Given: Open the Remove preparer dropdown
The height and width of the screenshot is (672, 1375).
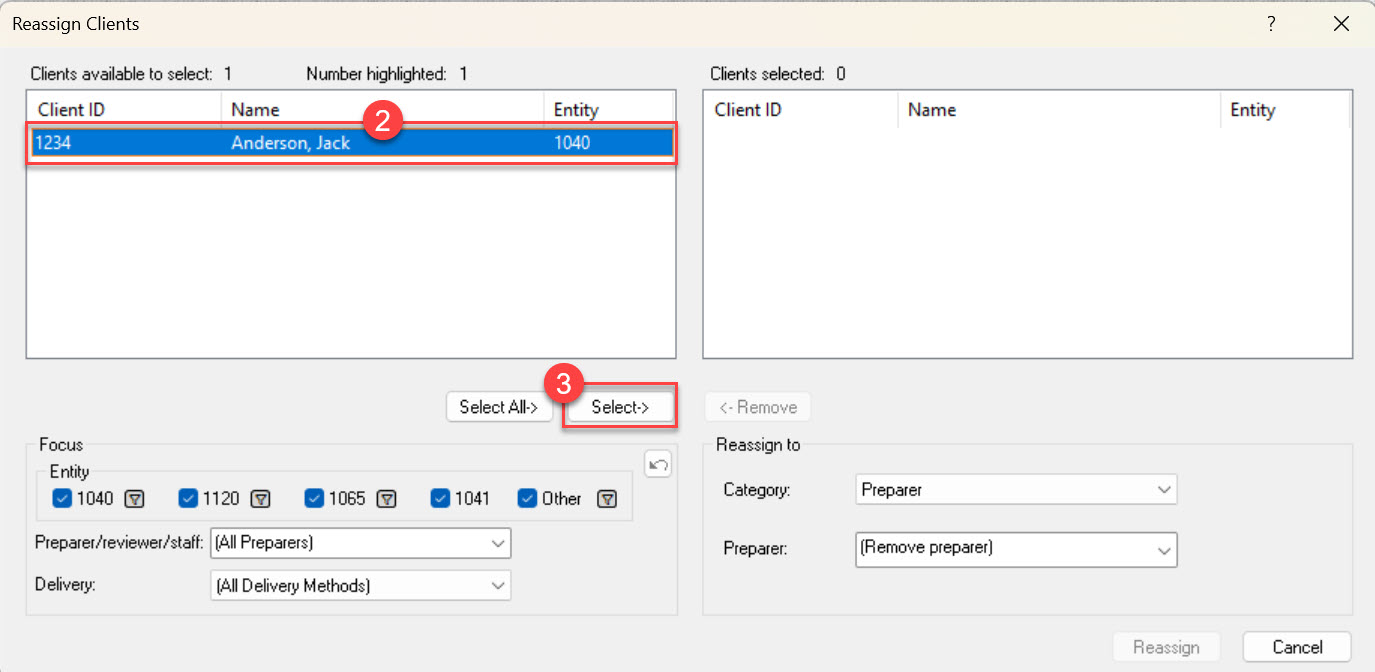Looking at the screenshot, I should tap(1016, 549).
